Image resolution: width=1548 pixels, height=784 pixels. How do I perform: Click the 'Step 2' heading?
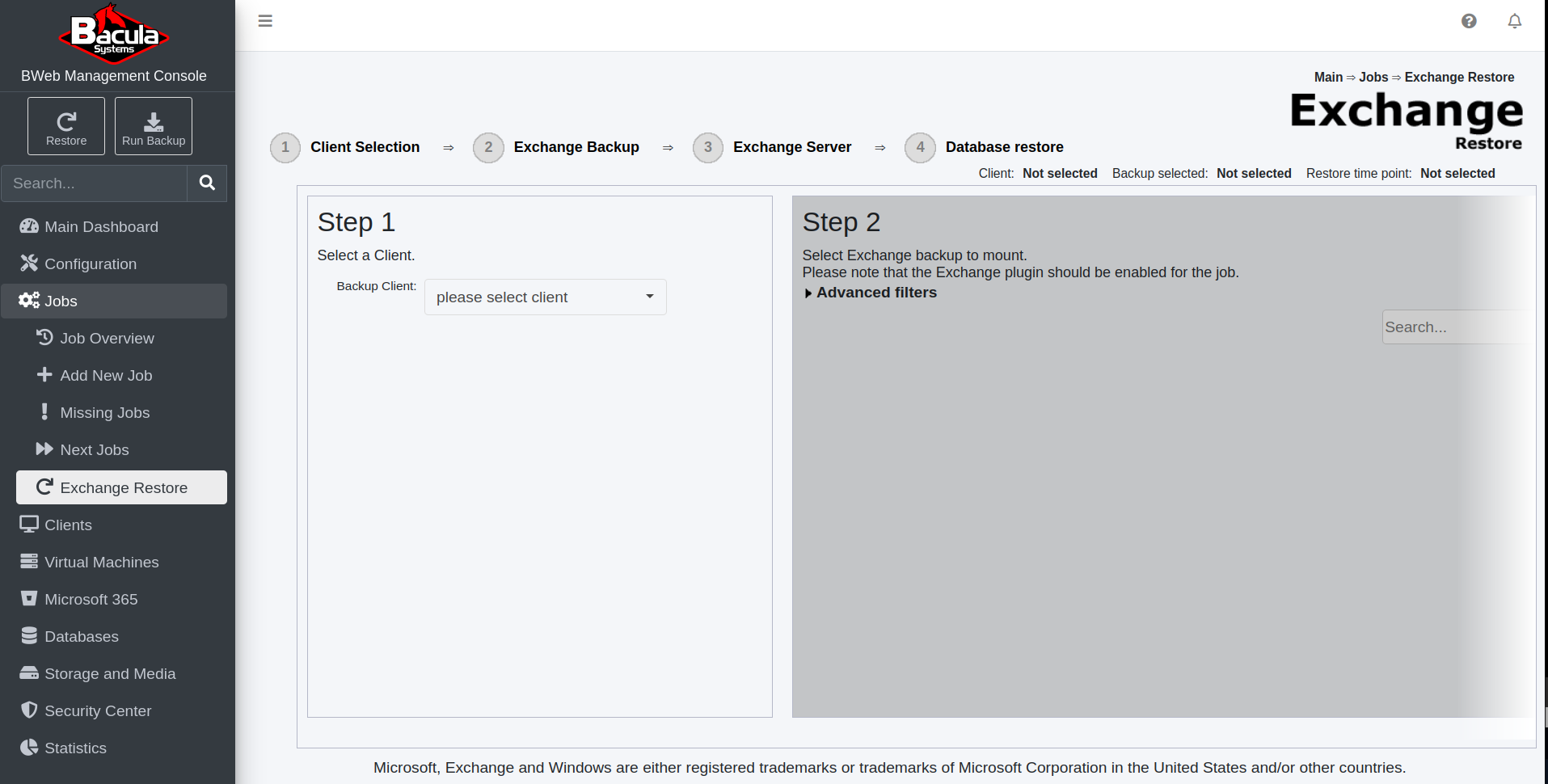tap(841, 221)
